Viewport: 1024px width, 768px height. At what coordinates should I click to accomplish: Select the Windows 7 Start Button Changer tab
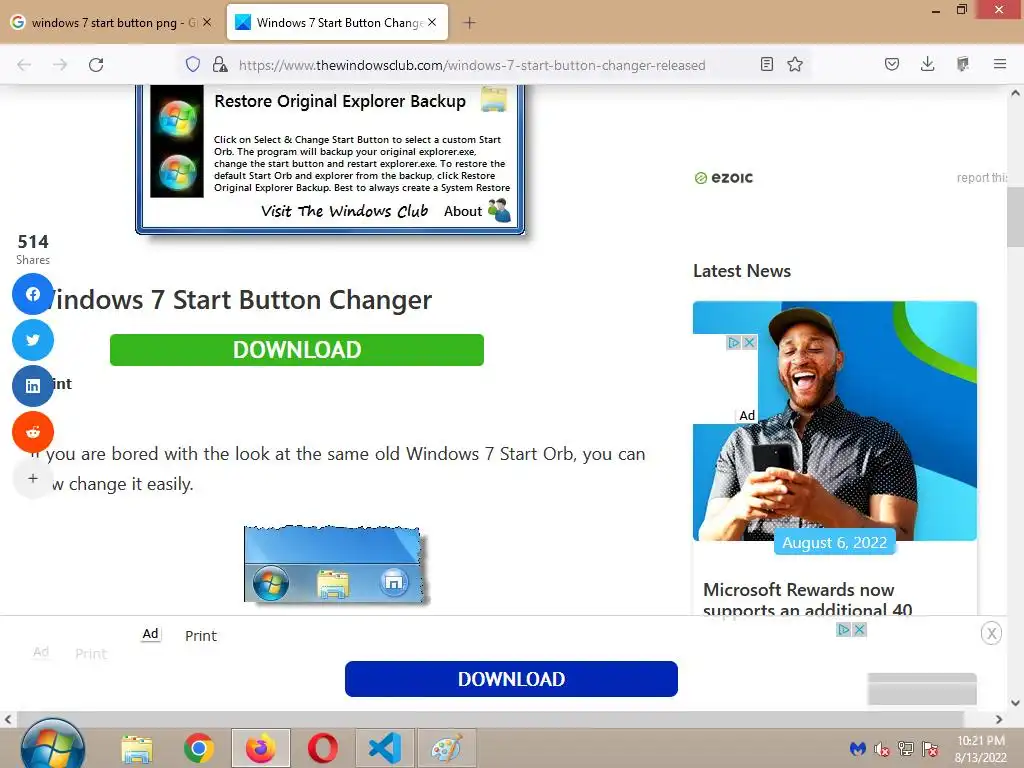point(338,22)
